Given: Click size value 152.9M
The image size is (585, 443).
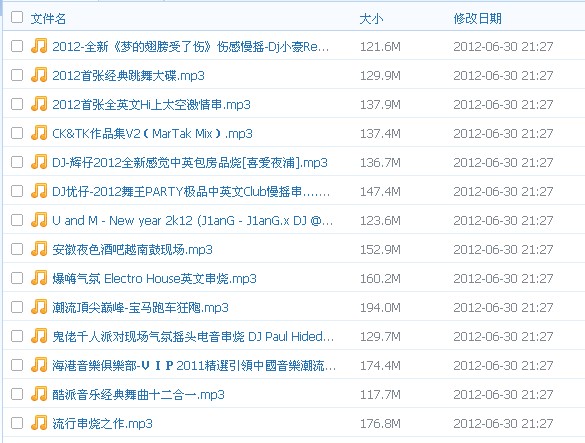Looking at the screenshot, I should point(380,250).
